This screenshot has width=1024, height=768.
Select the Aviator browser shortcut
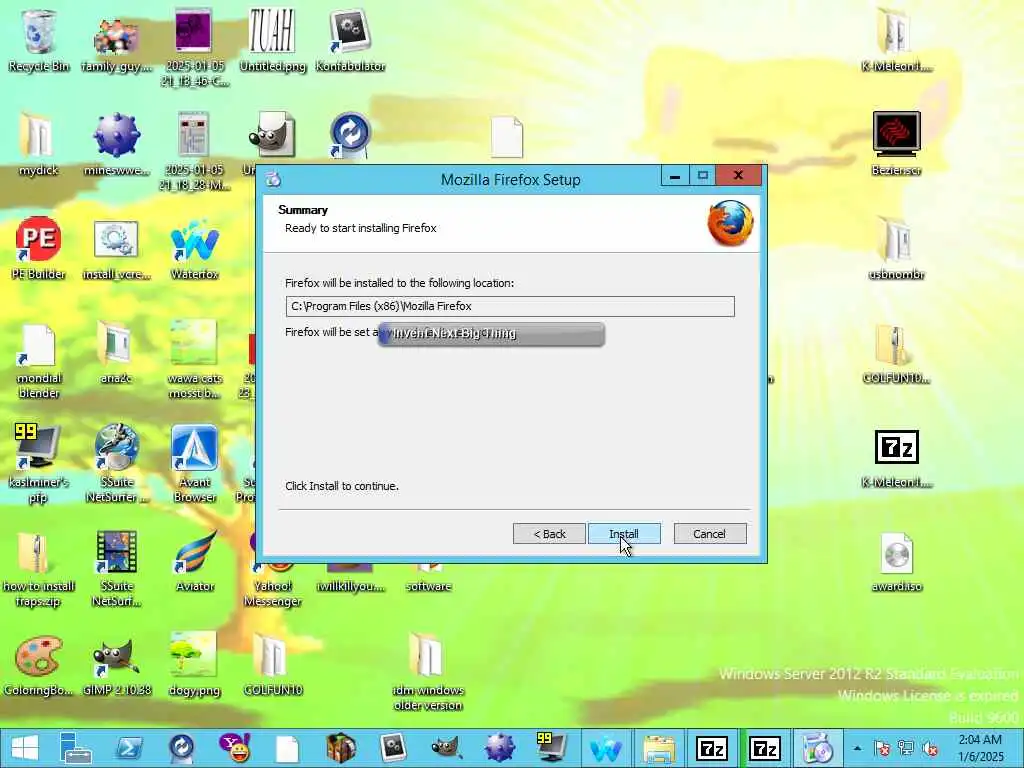(x=194, y=562)
